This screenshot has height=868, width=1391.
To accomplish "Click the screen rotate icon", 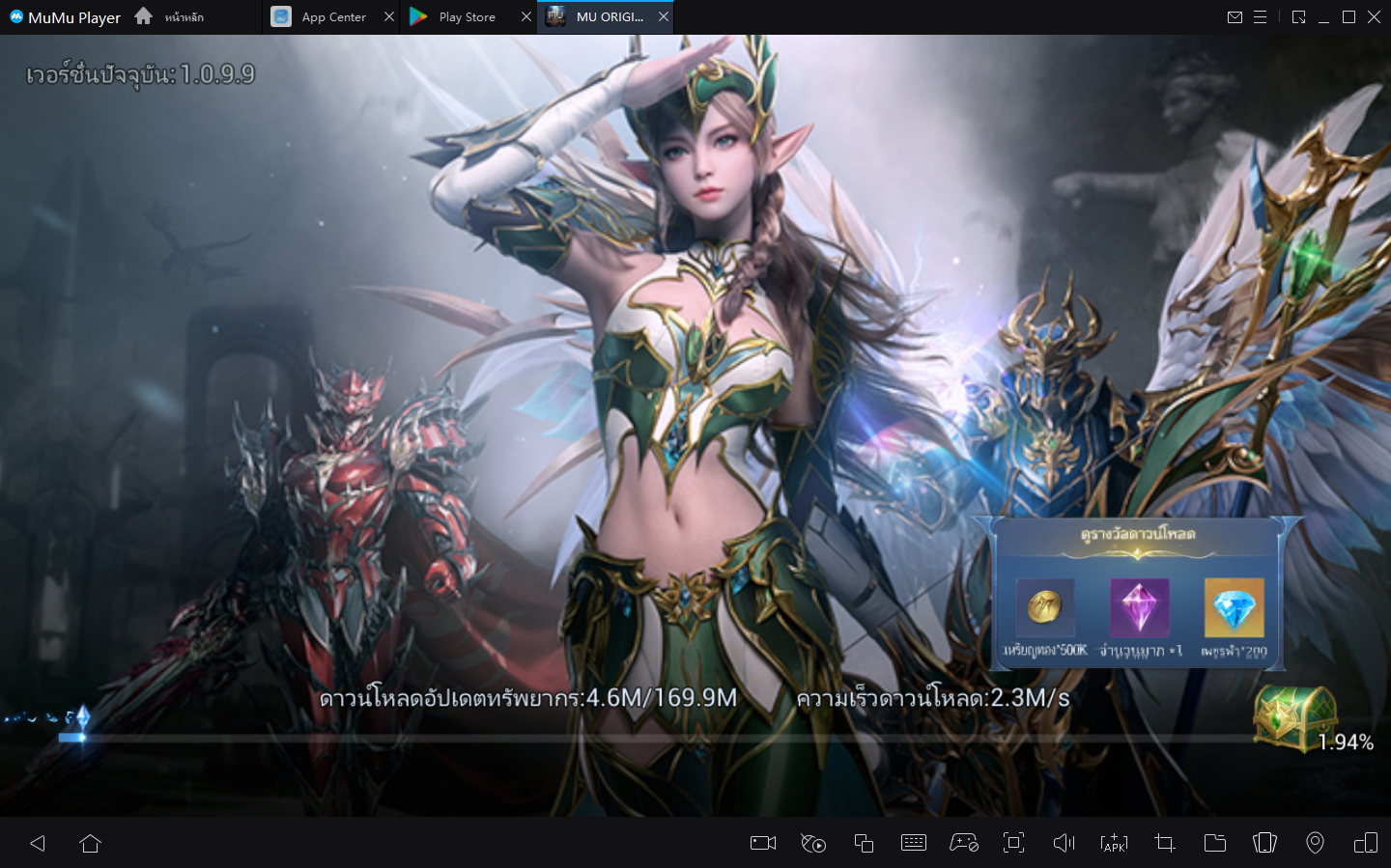I will coord(1365,843).
